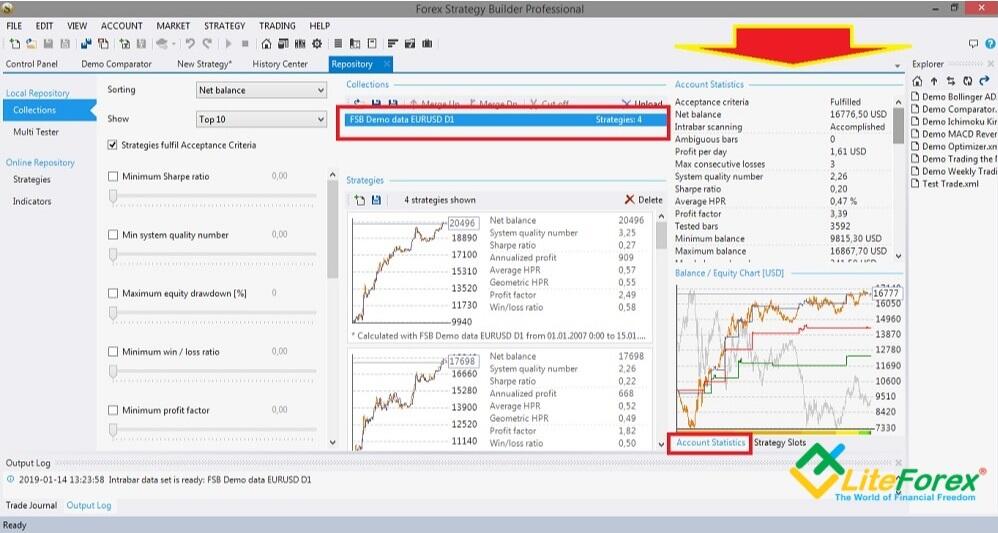Uncheck Strategies fulfil Acceptance Criteria
998x533 pixels.
pos(113,145)
